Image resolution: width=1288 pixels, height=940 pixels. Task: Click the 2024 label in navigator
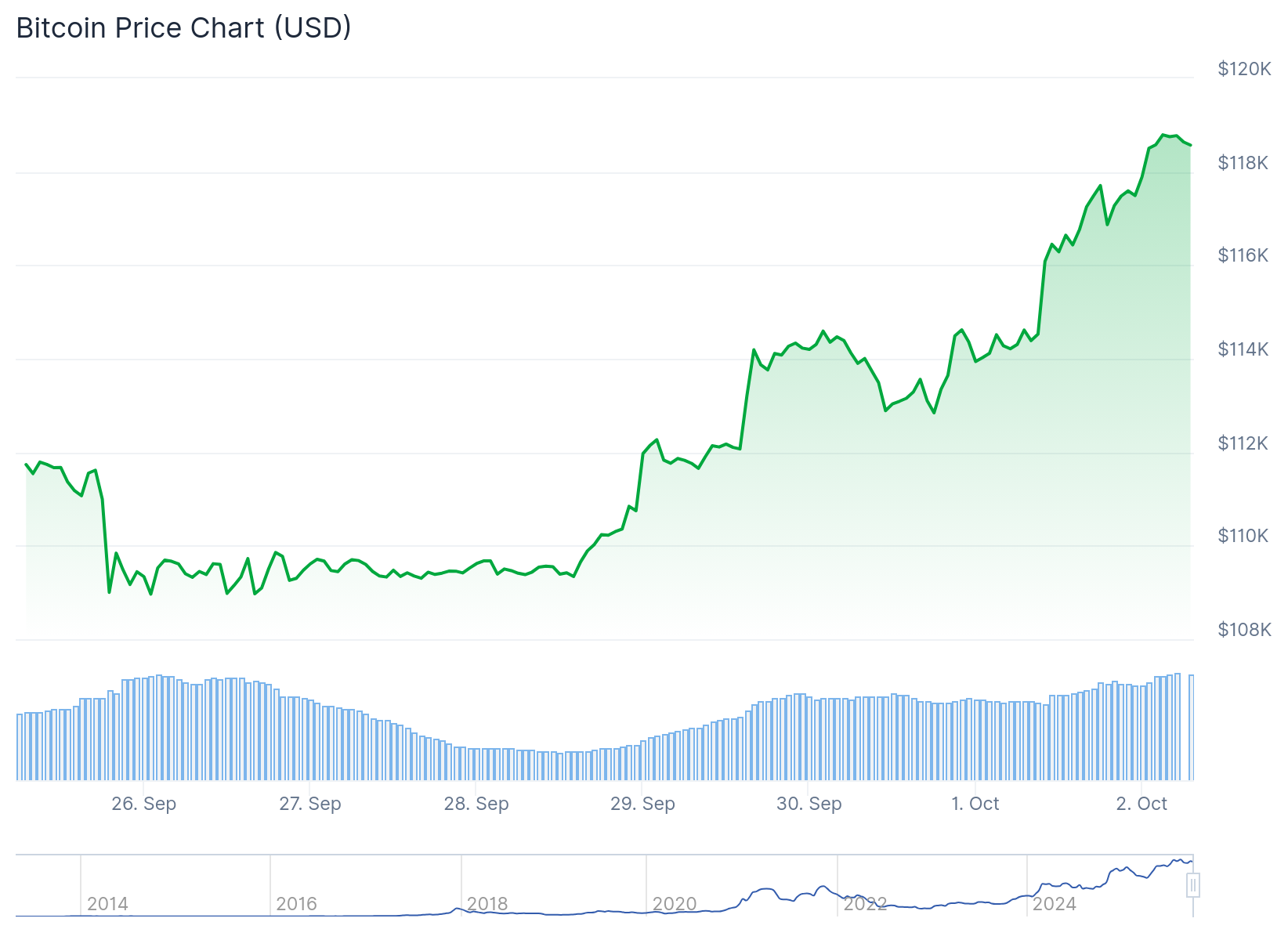(1054, 904)
